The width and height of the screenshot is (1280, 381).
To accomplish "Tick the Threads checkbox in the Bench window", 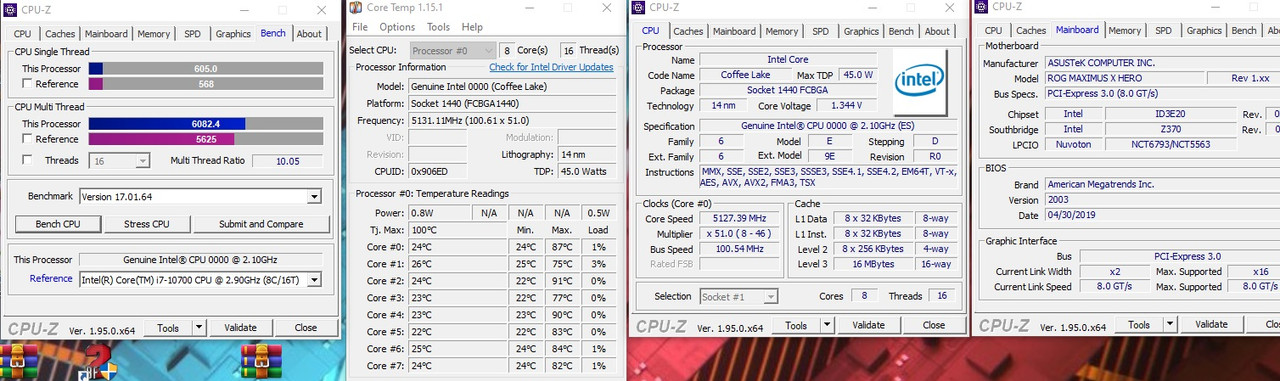I will click(26, 161).
